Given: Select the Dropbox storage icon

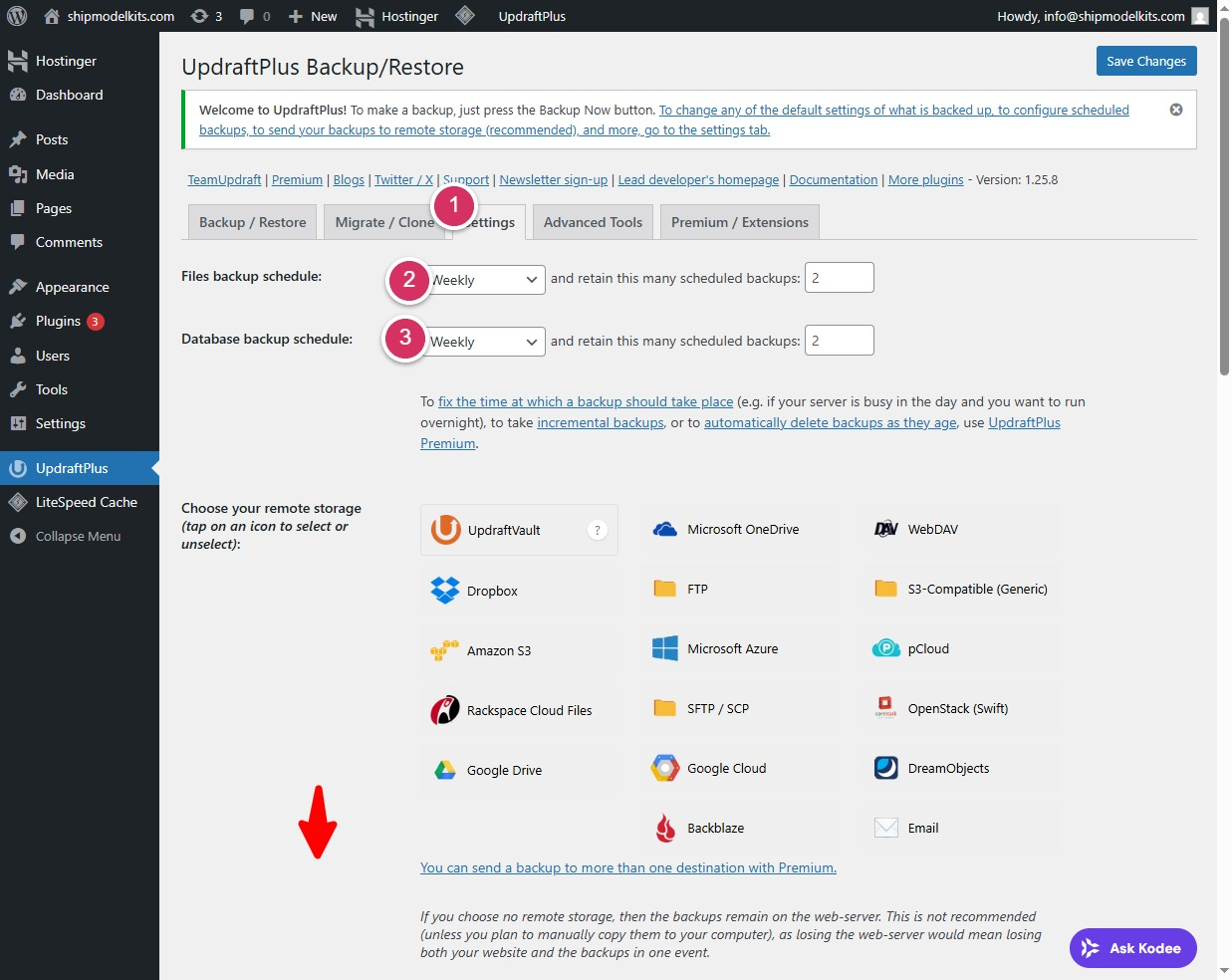Looking at the screenshot, I should tap(445, 591).
